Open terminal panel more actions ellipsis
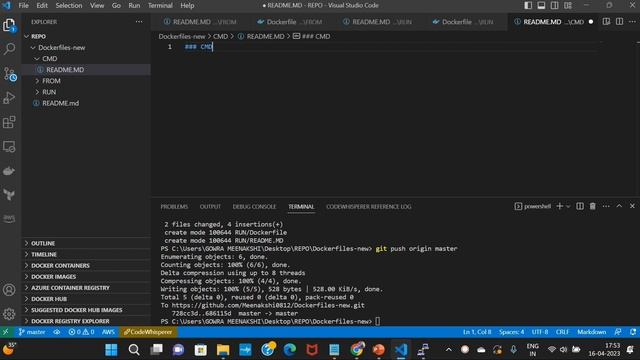The image size is (640, 360). coord(606,206)
